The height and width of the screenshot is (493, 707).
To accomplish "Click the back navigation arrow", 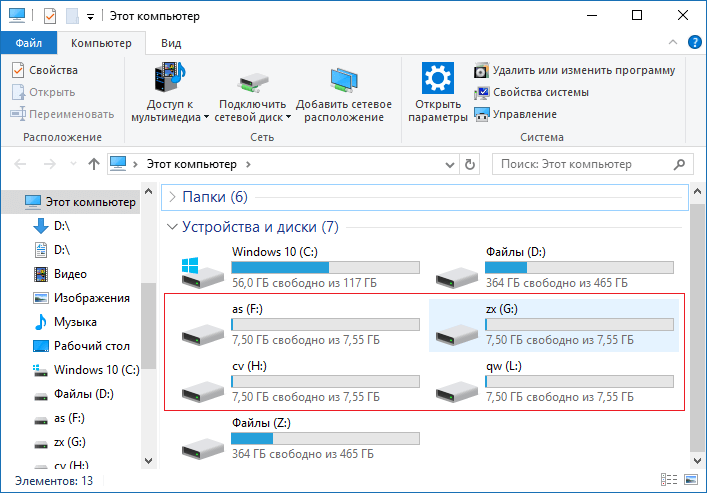I will click(20, 164).
